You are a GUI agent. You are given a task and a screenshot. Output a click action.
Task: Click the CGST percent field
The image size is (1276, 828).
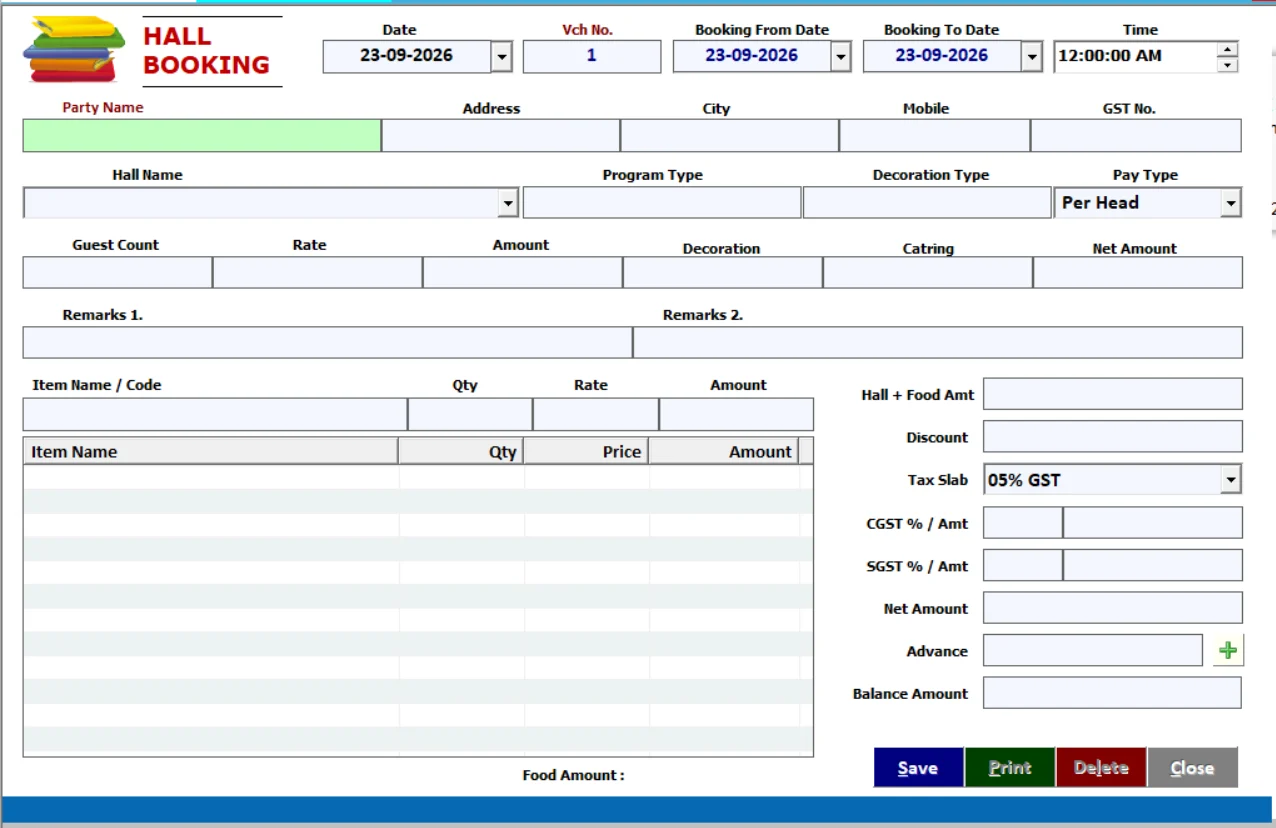point(1022,523)
